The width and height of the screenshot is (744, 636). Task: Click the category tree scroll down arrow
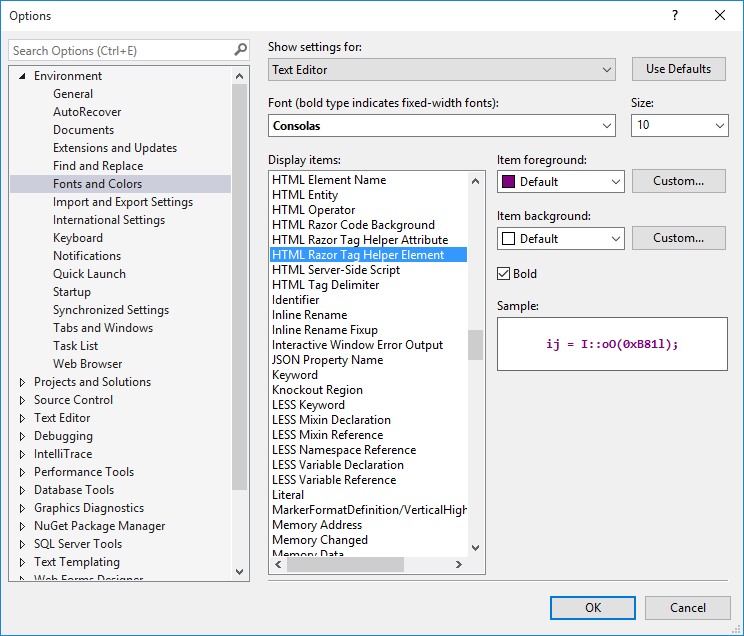pyautogui.click(x=240, y=572)
